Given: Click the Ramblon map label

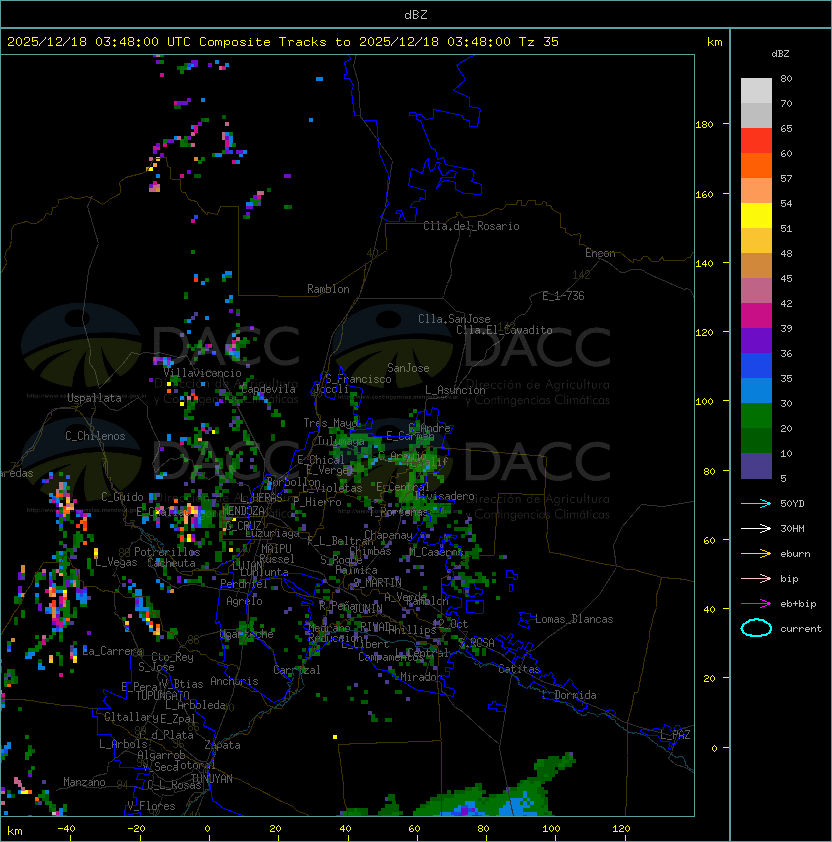Looking at the screenshot, I should pyautogui.click(x=328, y=289).
